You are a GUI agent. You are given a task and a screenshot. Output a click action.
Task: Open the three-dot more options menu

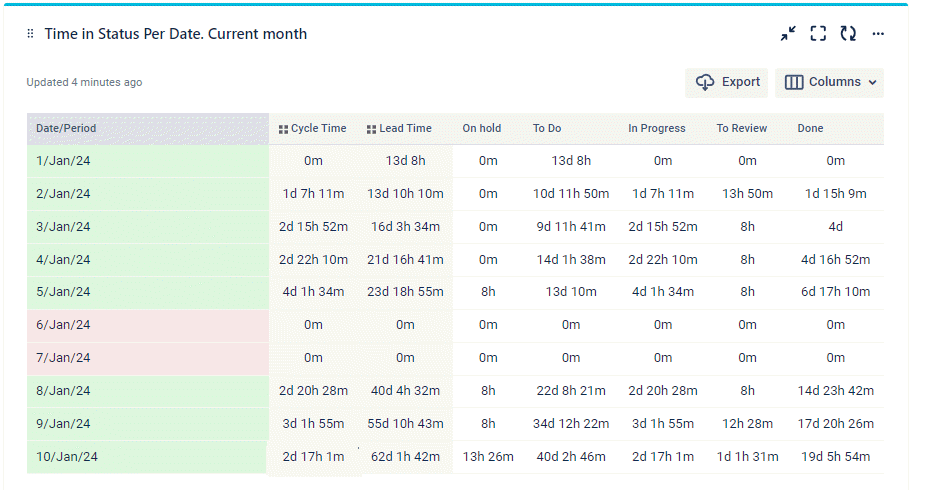point(878,34)
